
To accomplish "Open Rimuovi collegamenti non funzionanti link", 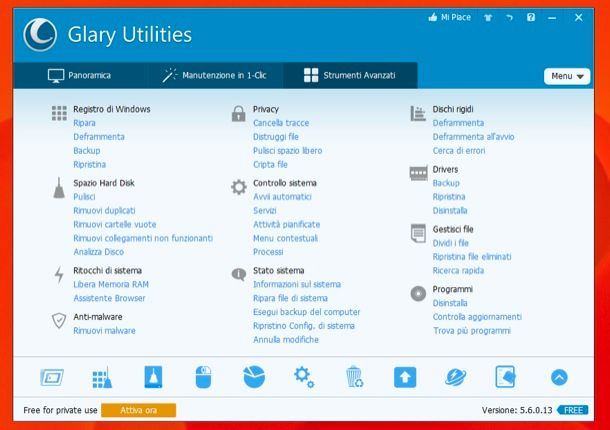I will [143, 238].
